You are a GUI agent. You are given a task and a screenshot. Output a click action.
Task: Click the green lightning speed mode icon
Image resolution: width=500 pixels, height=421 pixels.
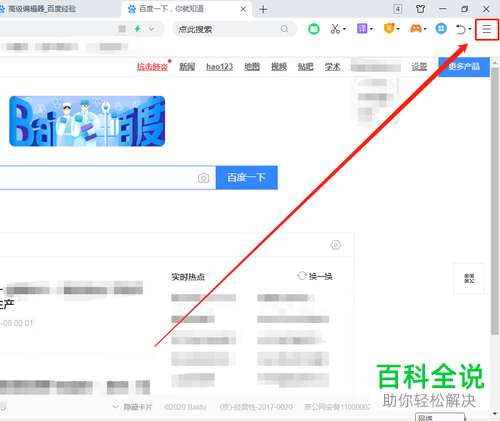click(137, 29)
